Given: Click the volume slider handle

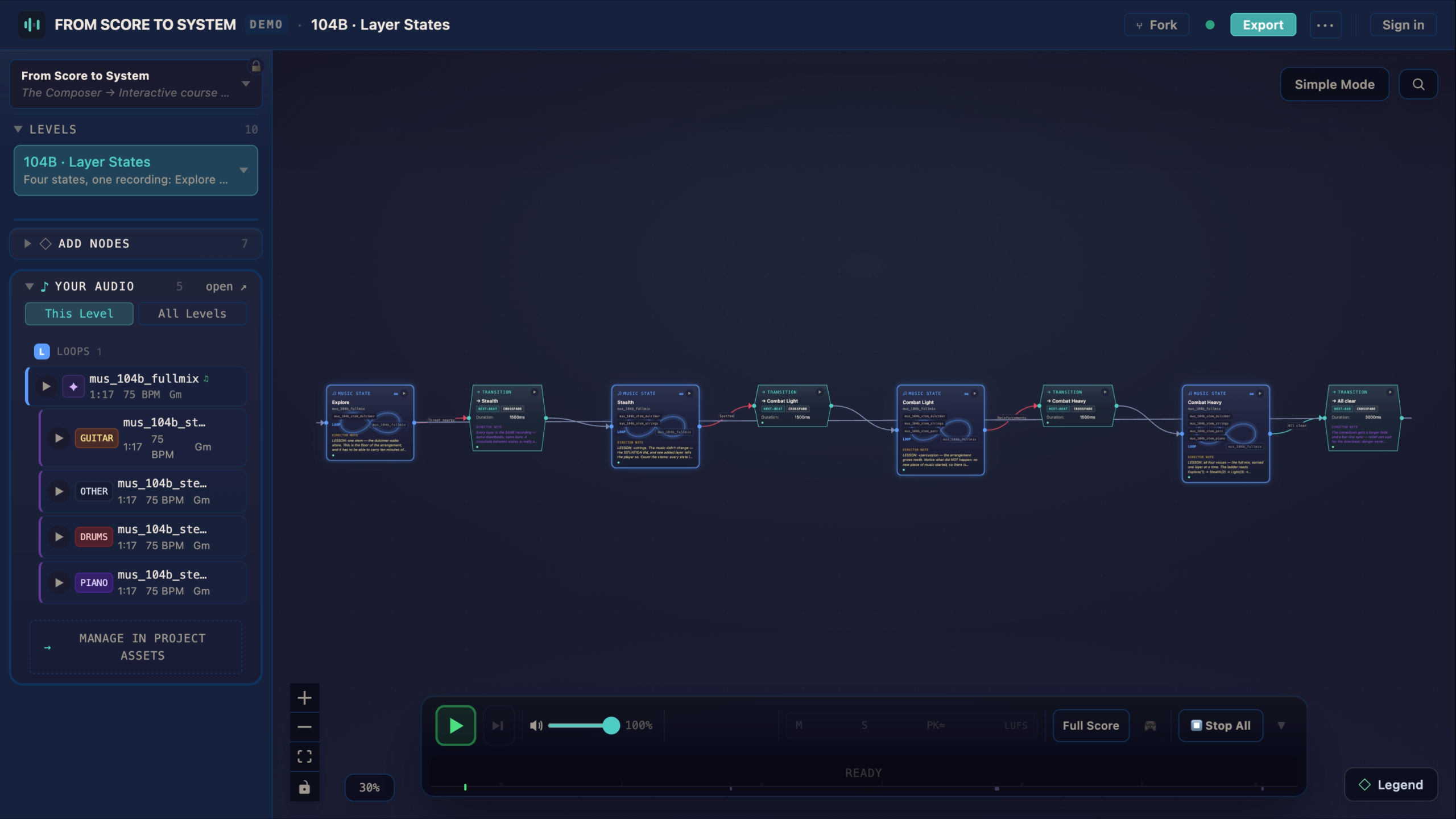Looking at the screenshot, I should (x=611, y=726).
